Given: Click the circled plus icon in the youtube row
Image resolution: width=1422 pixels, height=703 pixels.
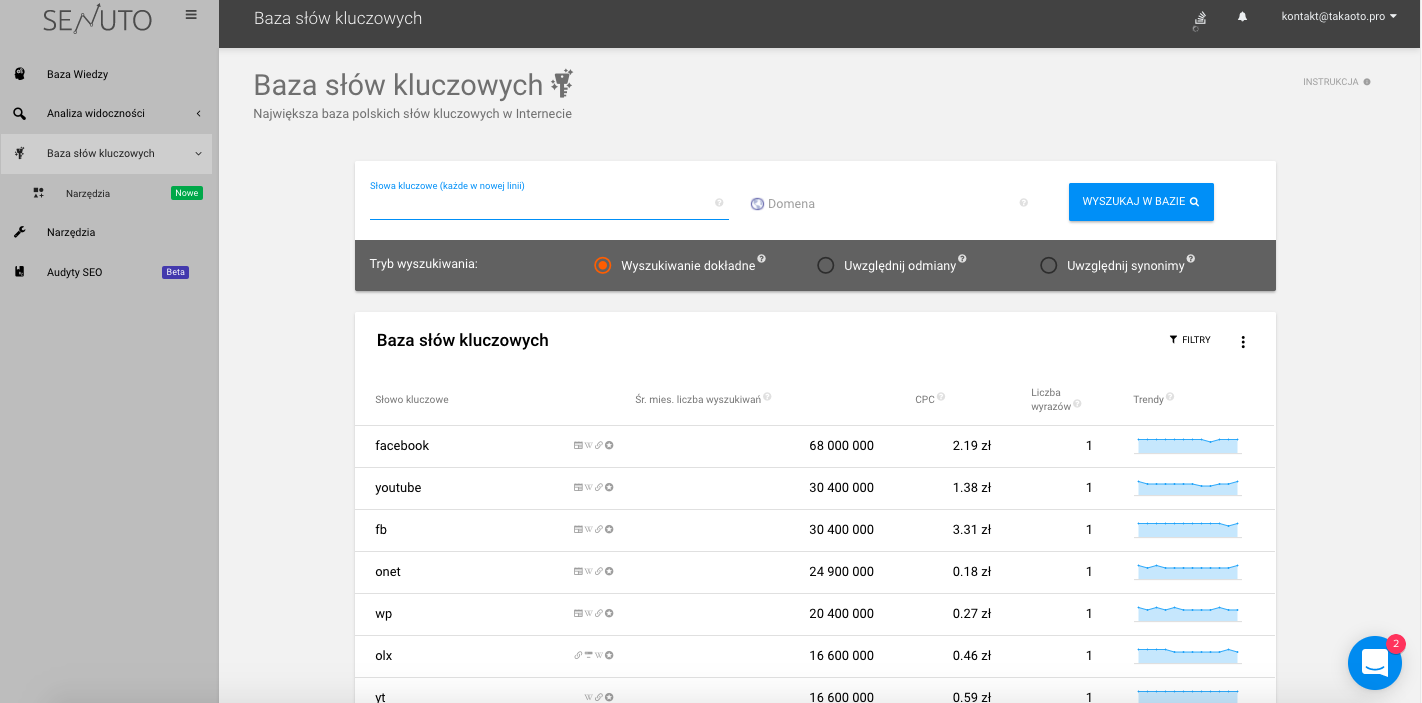Looking at the screenshot, I should [x=609, y=488].
